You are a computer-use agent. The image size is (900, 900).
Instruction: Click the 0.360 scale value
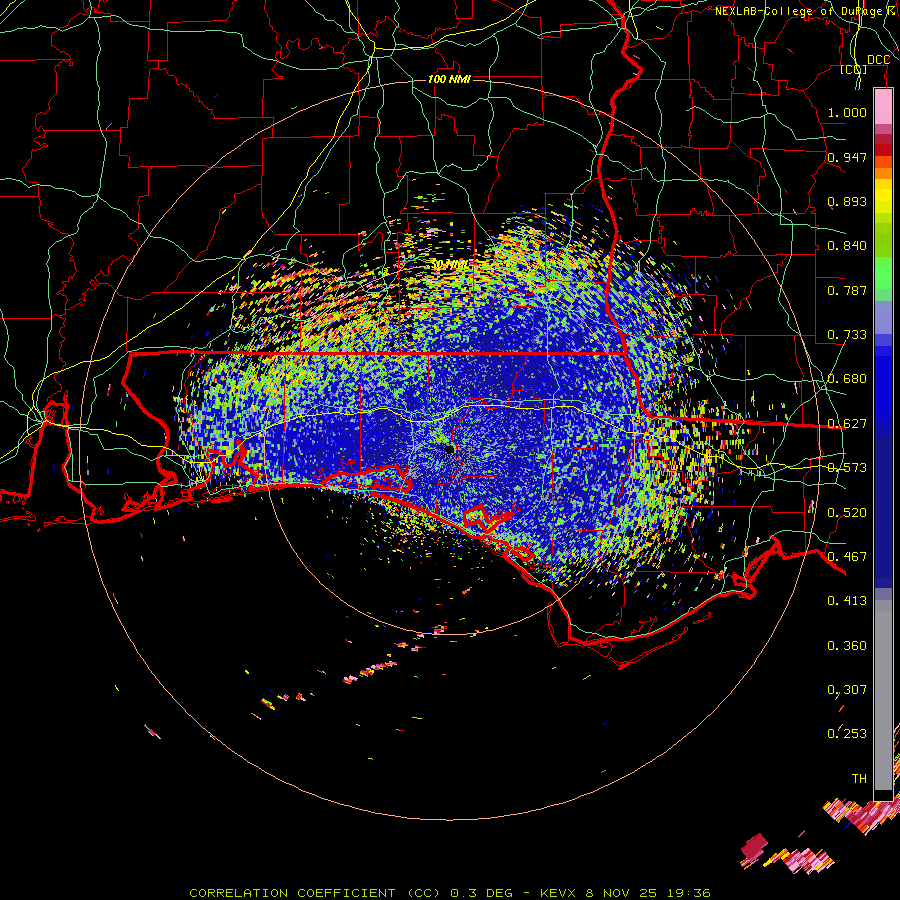pyautogui.click(x=847, y=646)
